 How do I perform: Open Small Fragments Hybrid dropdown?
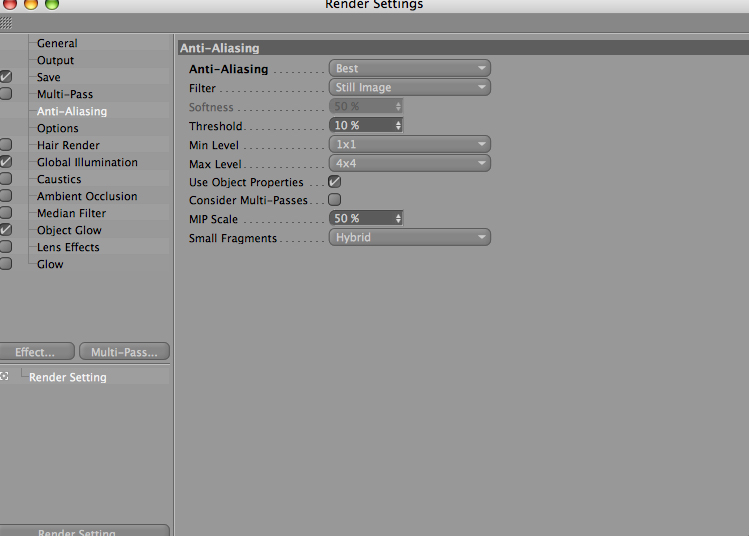click(410, 237)
